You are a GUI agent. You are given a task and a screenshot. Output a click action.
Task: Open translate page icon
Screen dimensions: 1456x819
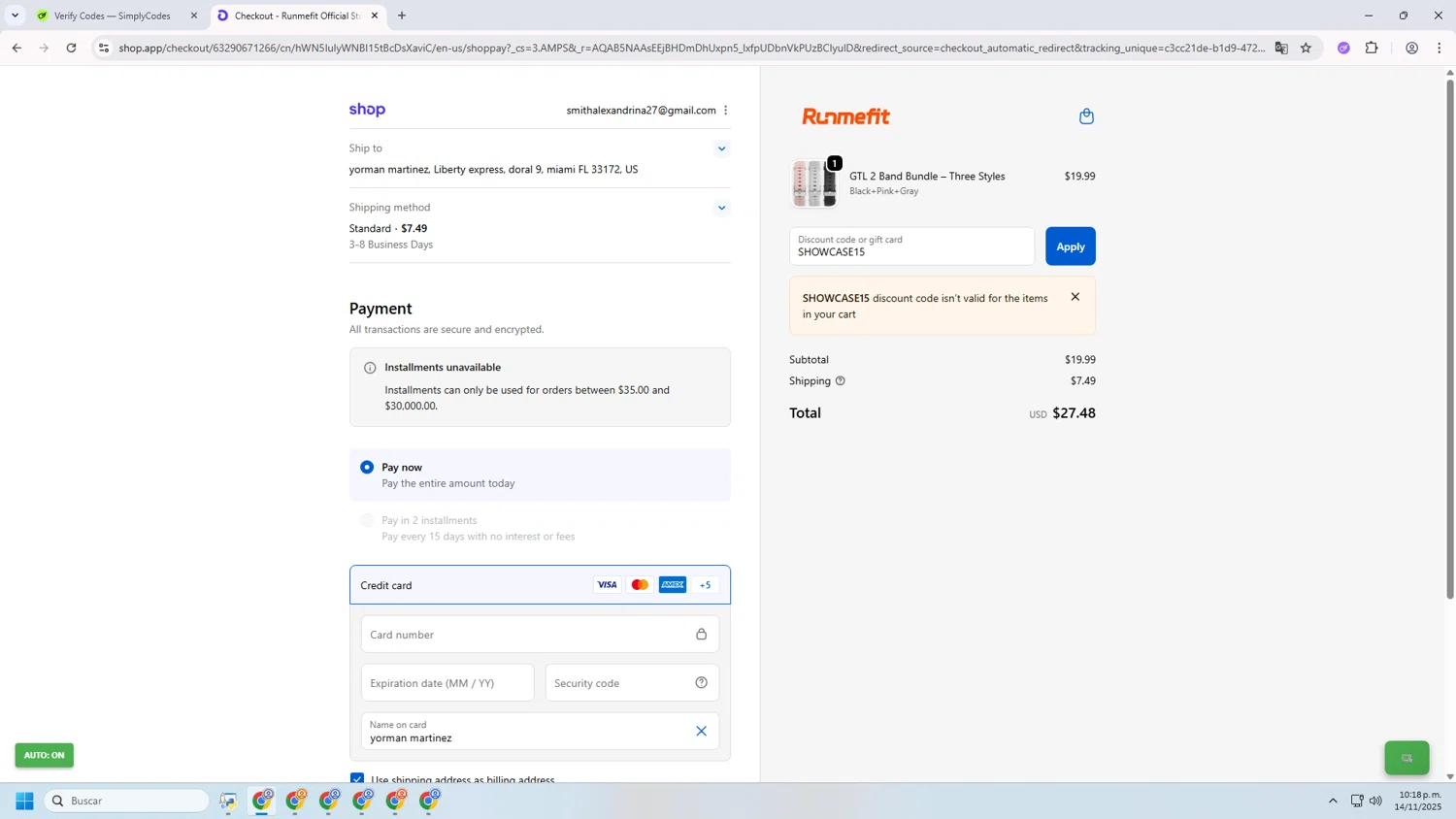coord(1281,48)
